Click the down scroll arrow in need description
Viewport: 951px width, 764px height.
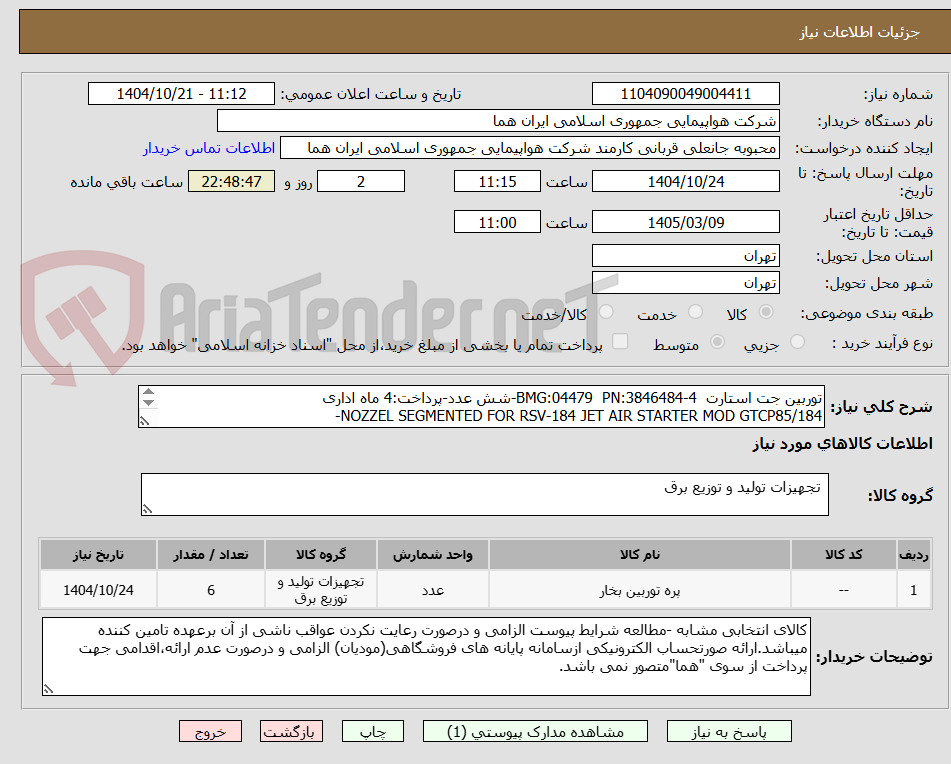[x=148, y=404]
